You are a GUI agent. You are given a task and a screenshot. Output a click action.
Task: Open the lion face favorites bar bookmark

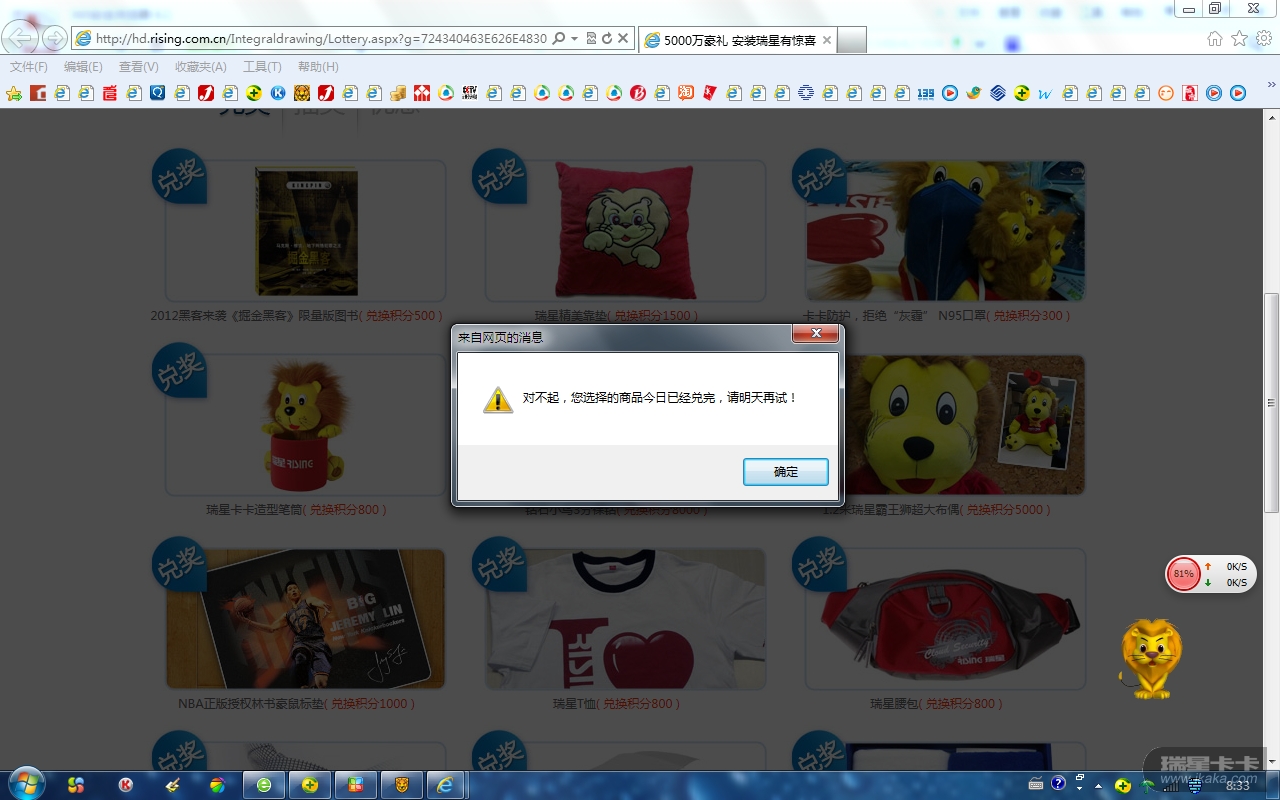point(302,93)
